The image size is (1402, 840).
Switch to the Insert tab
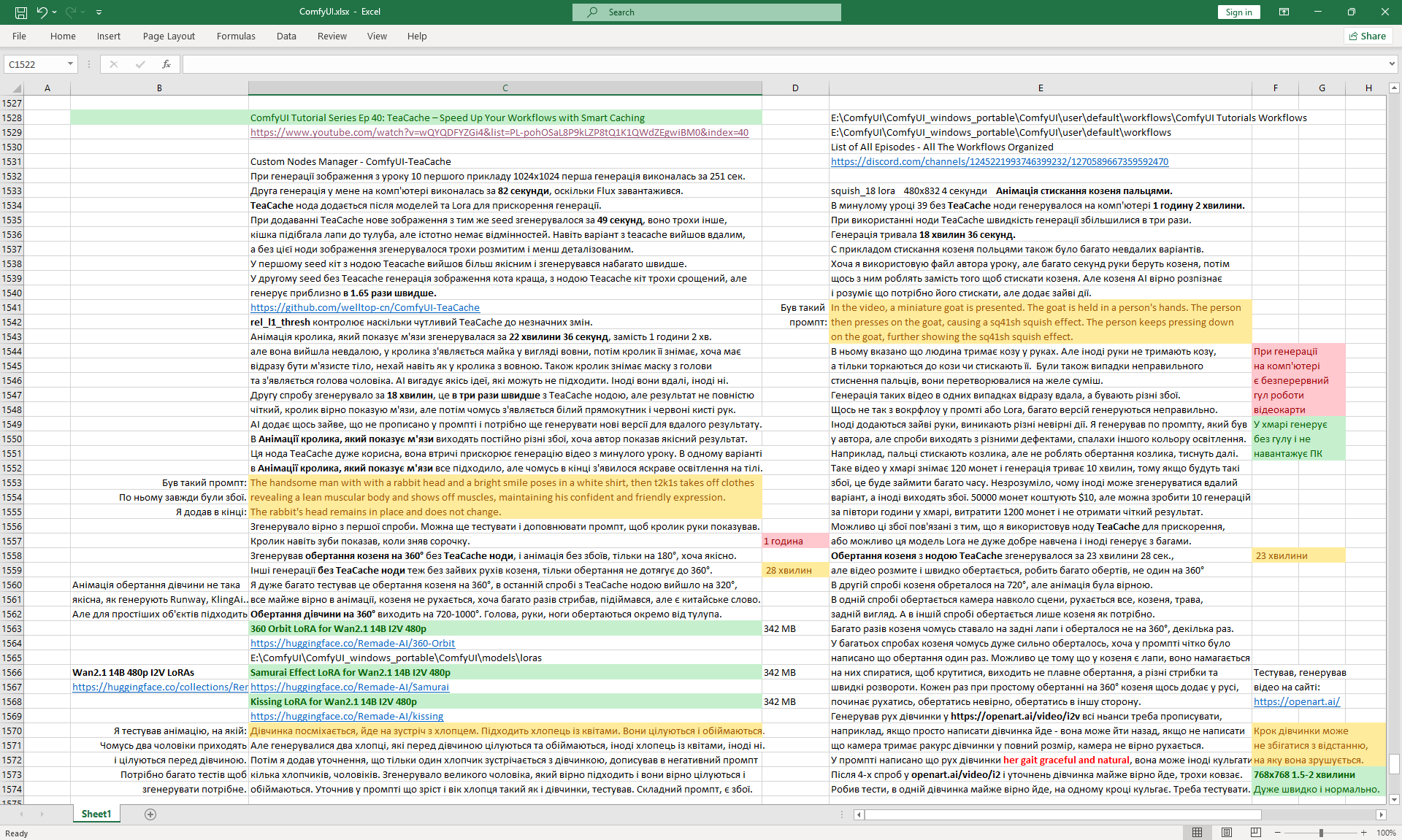(109, 36)
